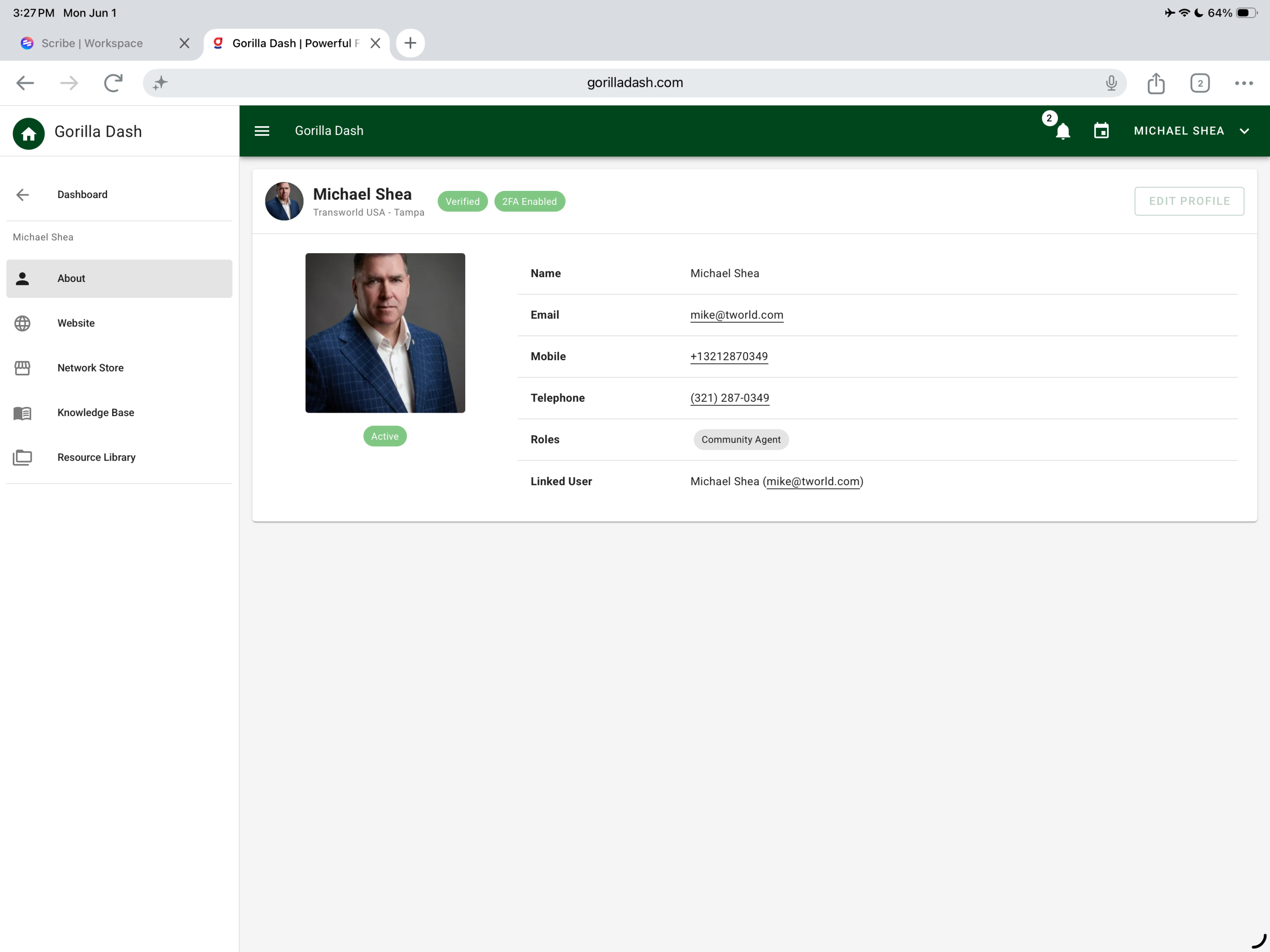
Task: Click the Verified badge
Action: 462,201
